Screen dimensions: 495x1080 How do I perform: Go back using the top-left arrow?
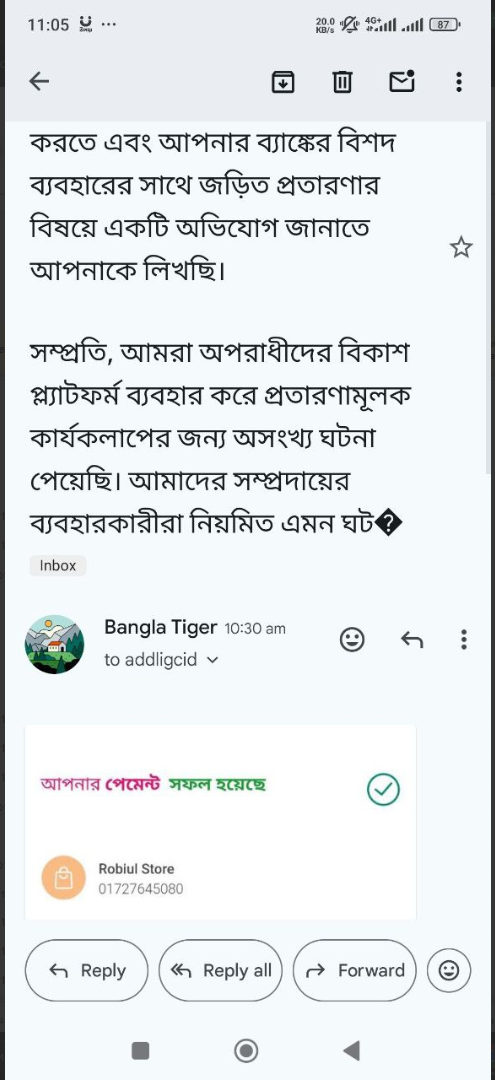39,82
